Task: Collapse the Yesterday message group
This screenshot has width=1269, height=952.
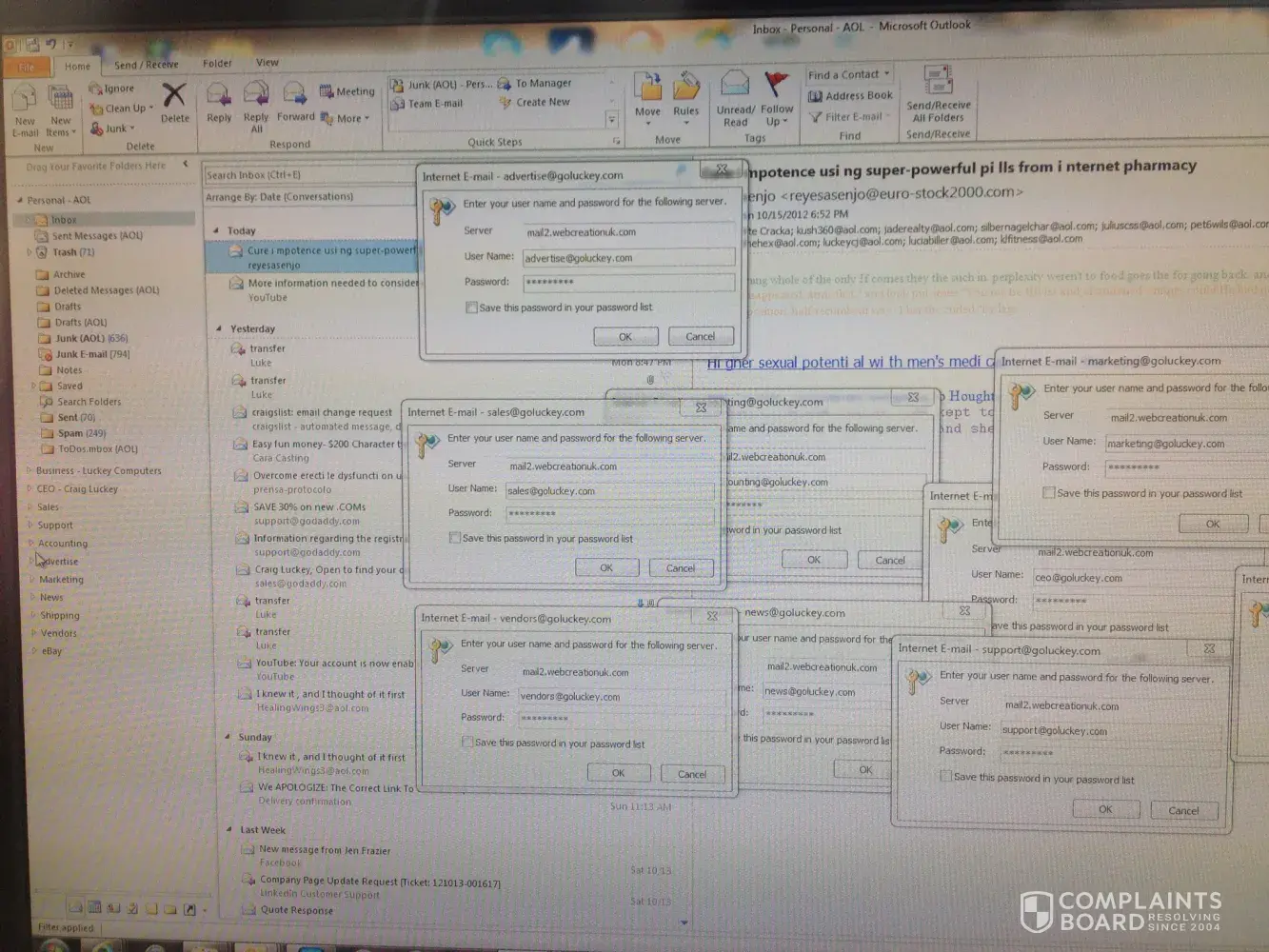Action: pyautogui.click(x=218, y=328)
